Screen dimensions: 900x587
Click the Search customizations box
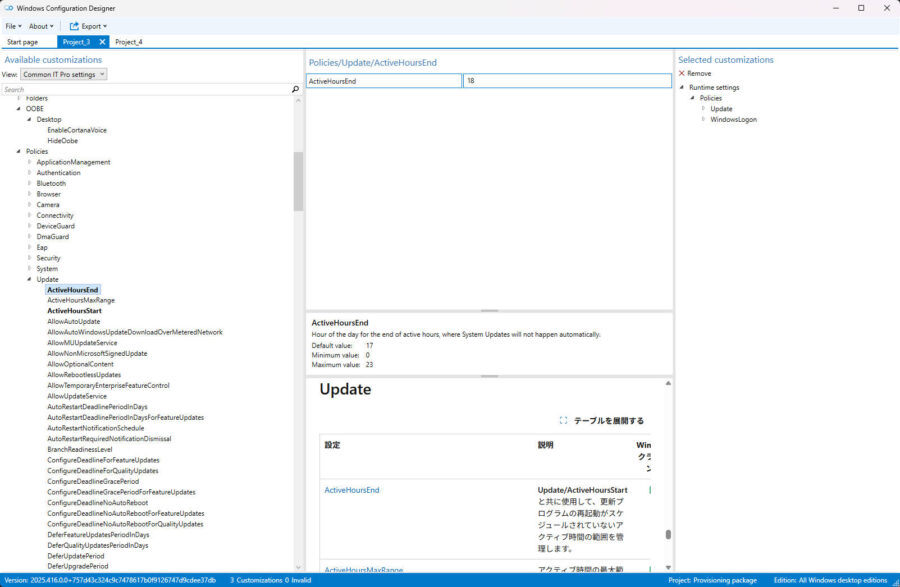coord(145,89)
